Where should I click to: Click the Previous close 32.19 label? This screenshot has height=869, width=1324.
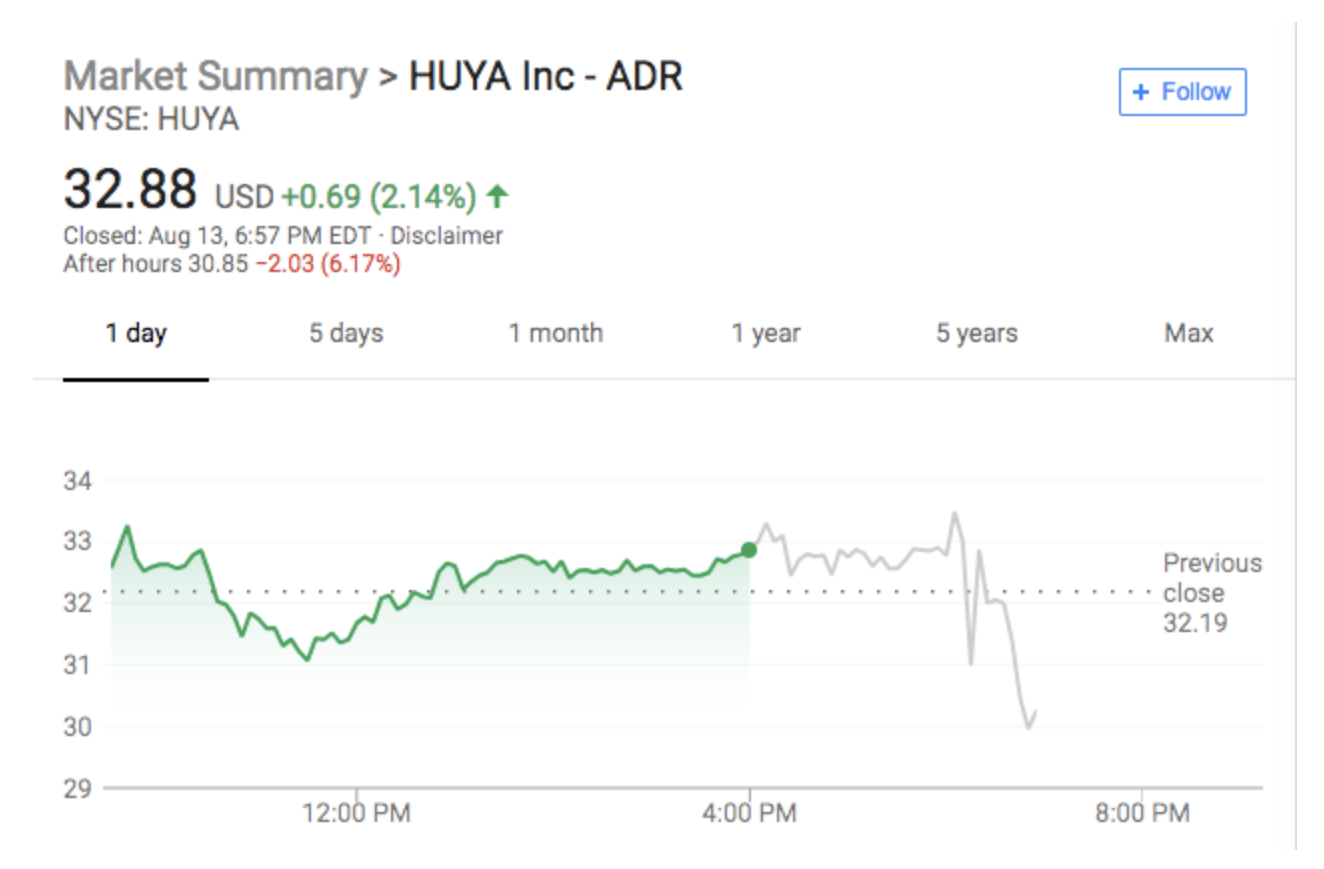[x=1212, y=593]
